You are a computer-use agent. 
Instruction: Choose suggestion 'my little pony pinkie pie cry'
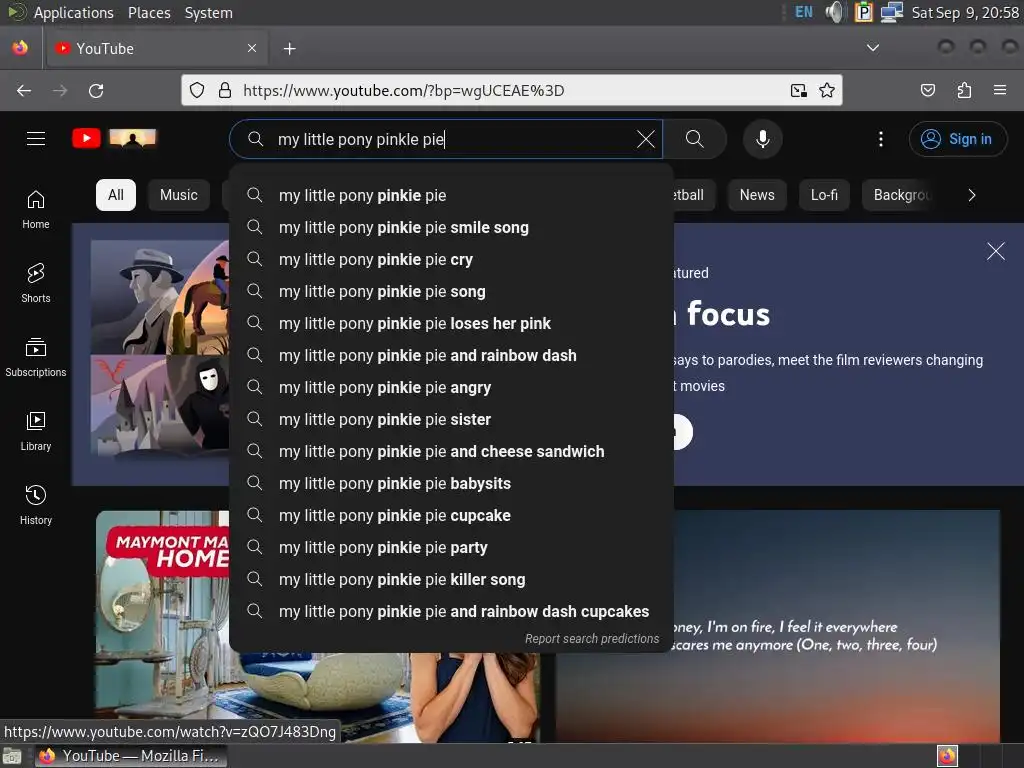451,259
